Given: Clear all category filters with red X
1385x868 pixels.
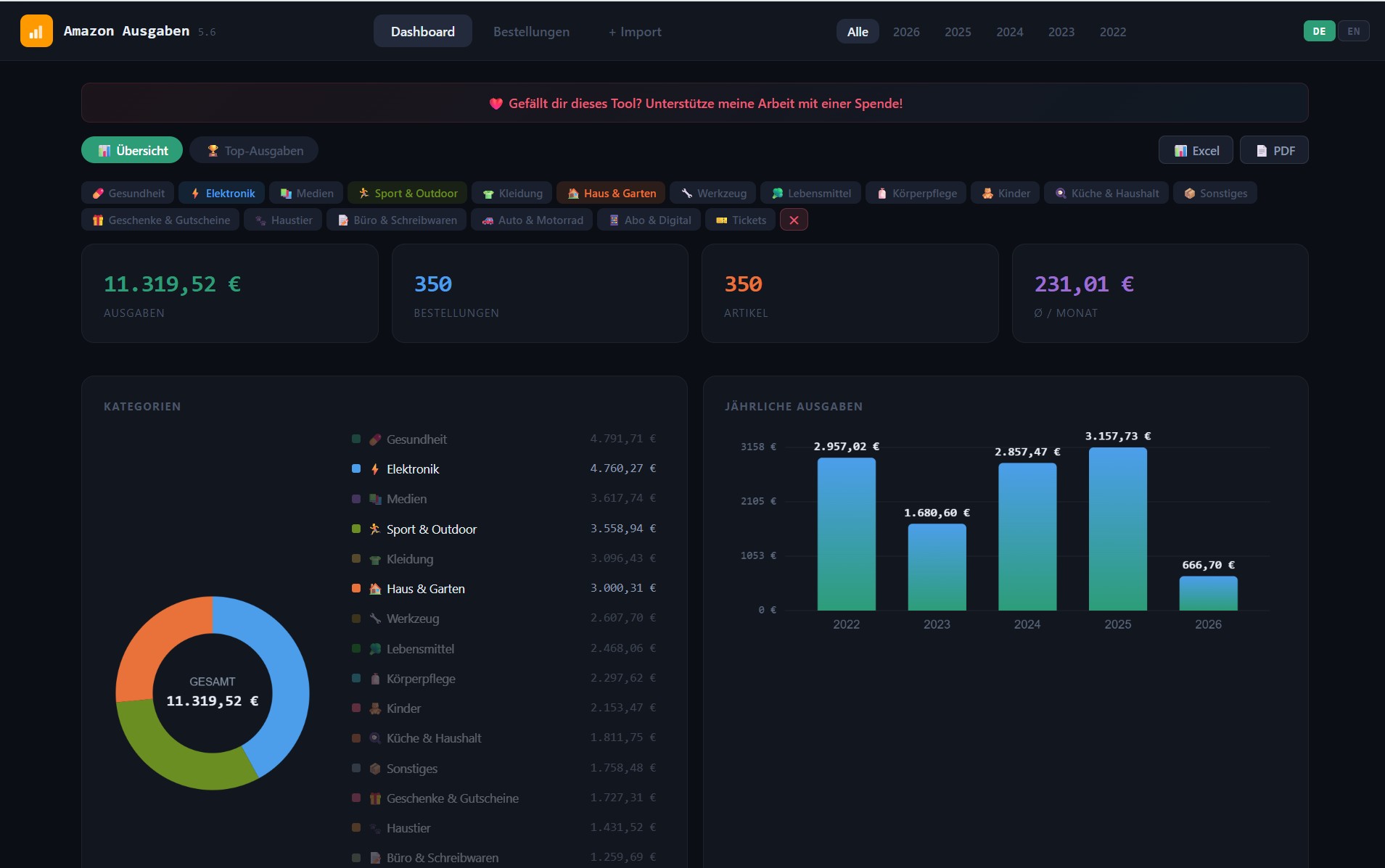Looking at the screenshot, I should pyautogui.click(x=794, y=220).
